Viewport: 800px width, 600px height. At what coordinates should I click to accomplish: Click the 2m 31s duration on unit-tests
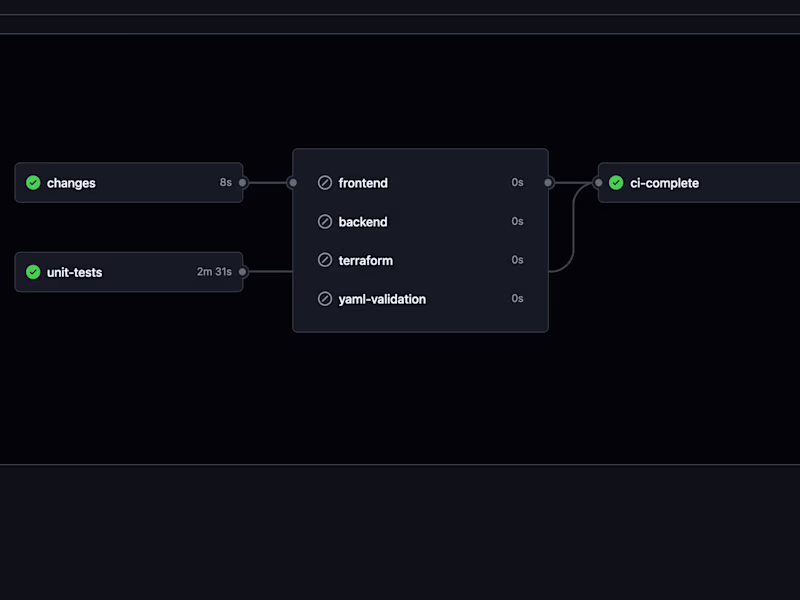pos(215,272)
